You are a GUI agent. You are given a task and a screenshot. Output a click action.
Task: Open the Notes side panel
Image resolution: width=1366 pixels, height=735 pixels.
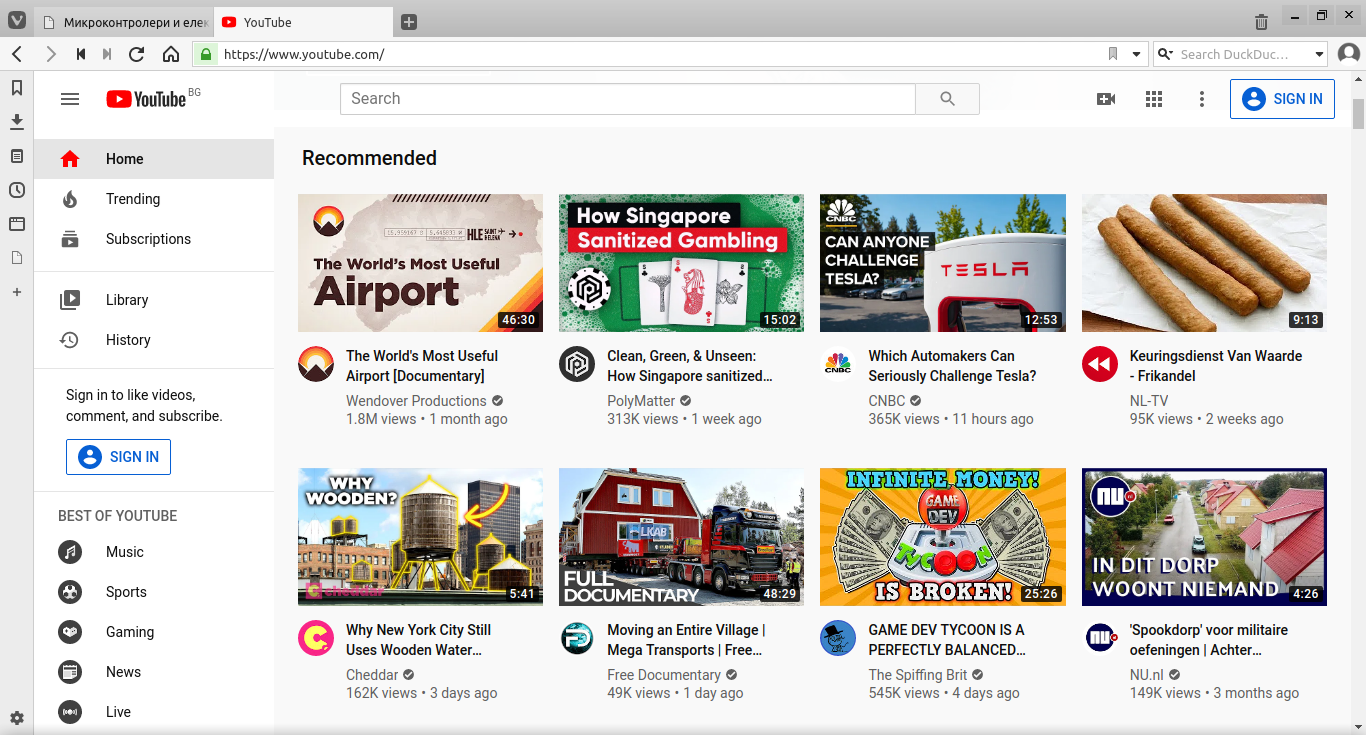coord(17,156)
